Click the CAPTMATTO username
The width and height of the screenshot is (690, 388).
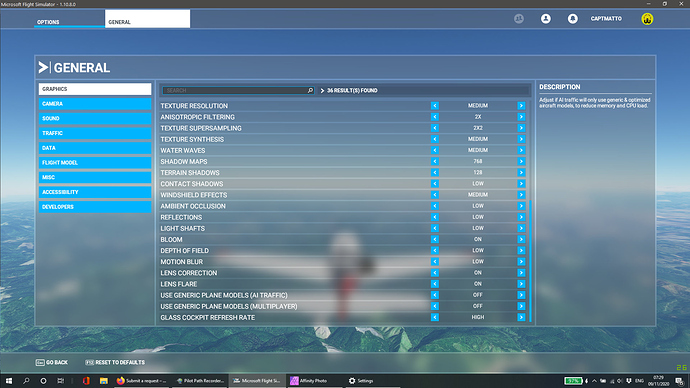(606, 18)
